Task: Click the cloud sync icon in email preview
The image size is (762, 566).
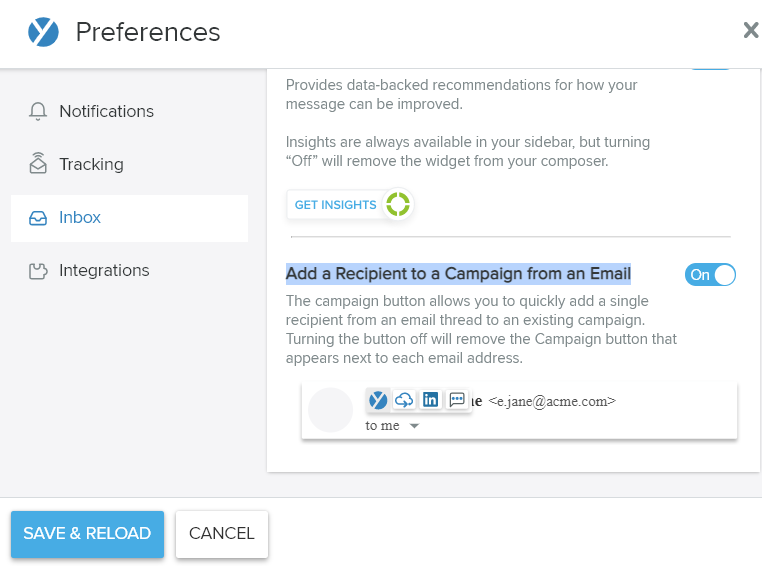Action: (x=404, y=400)
